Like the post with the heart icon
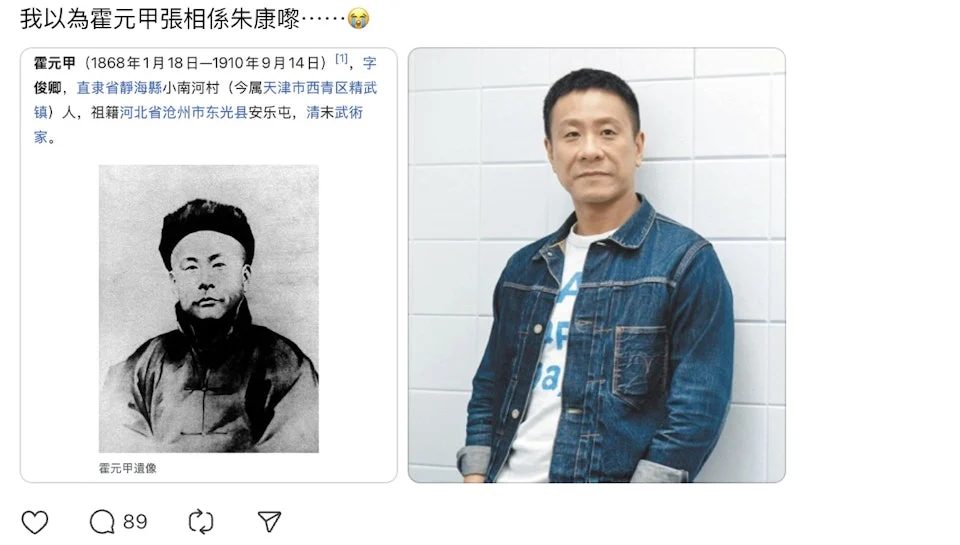The width and height of the screenshot is (960, 545). [x=35, y=522]
